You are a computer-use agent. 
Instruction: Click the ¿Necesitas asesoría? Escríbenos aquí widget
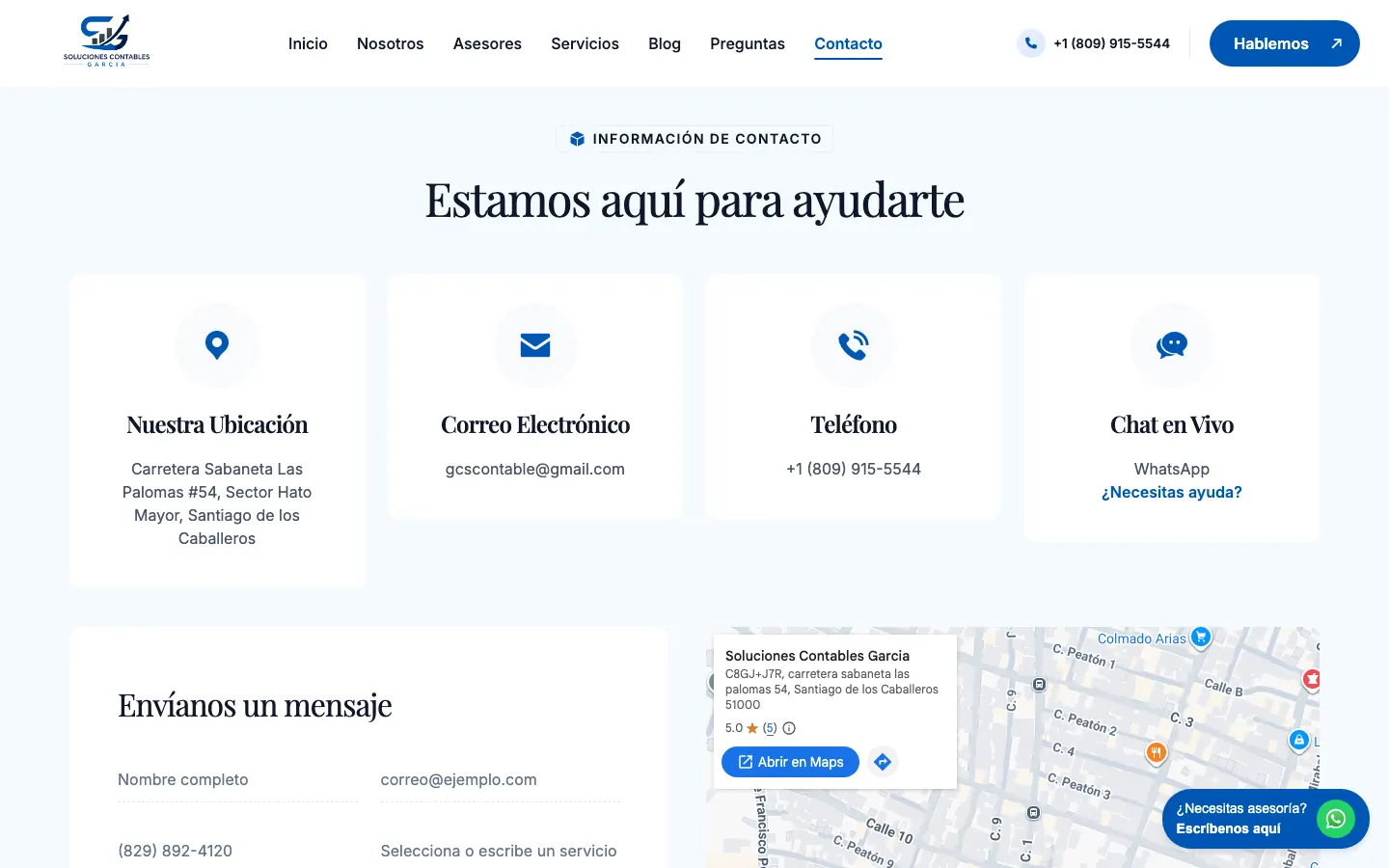click(x=1266, y=819)
